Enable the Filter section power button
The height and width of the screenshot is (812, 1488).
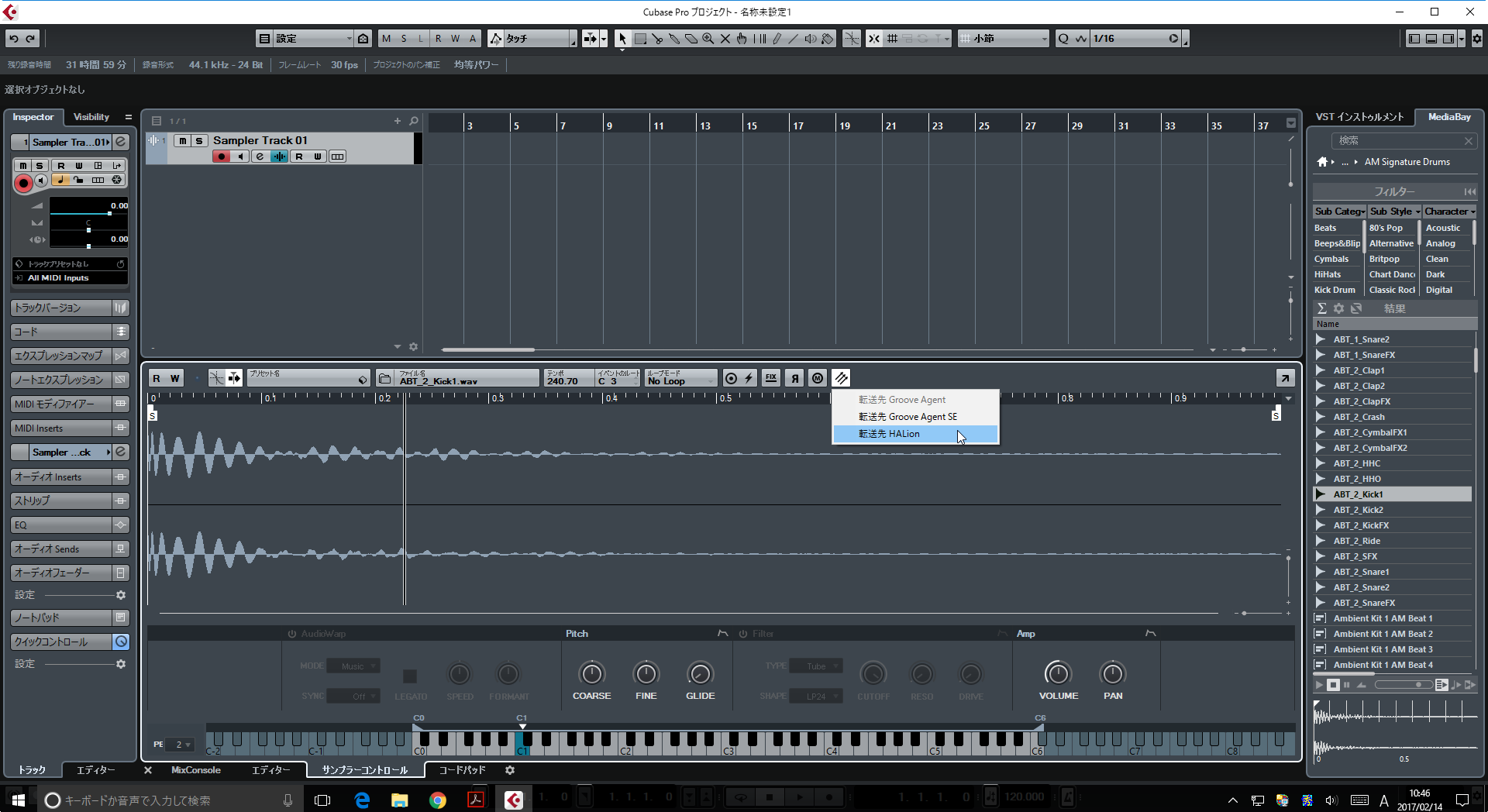click(743, 634)
